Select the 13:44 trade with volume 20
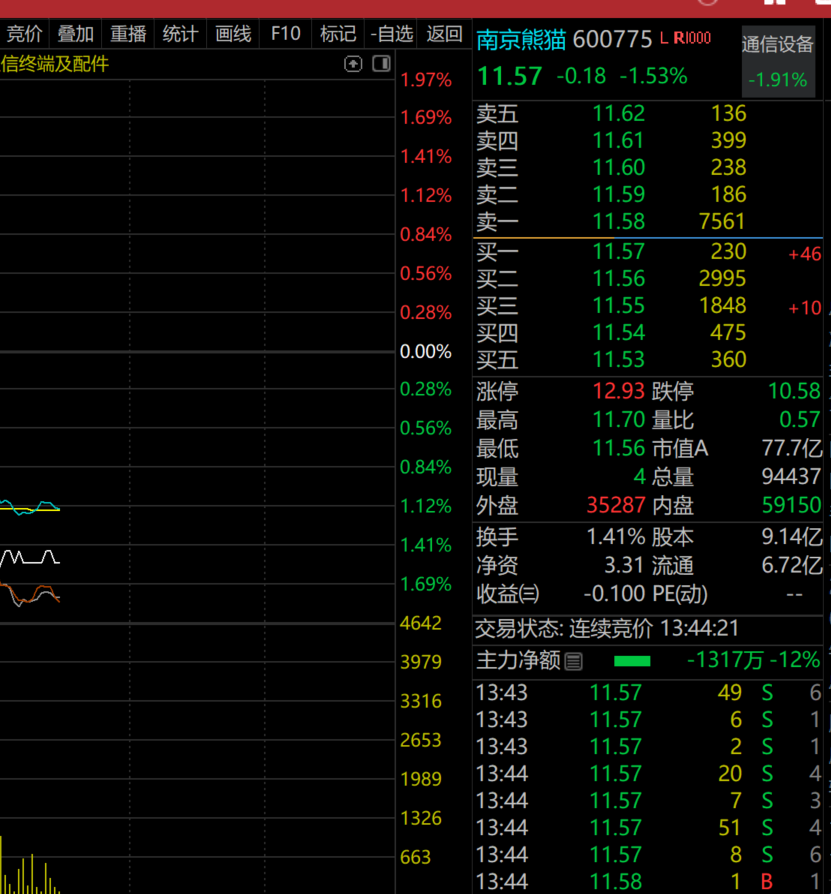This screenshot has height=894, width=831. click(x=647, y=774)
